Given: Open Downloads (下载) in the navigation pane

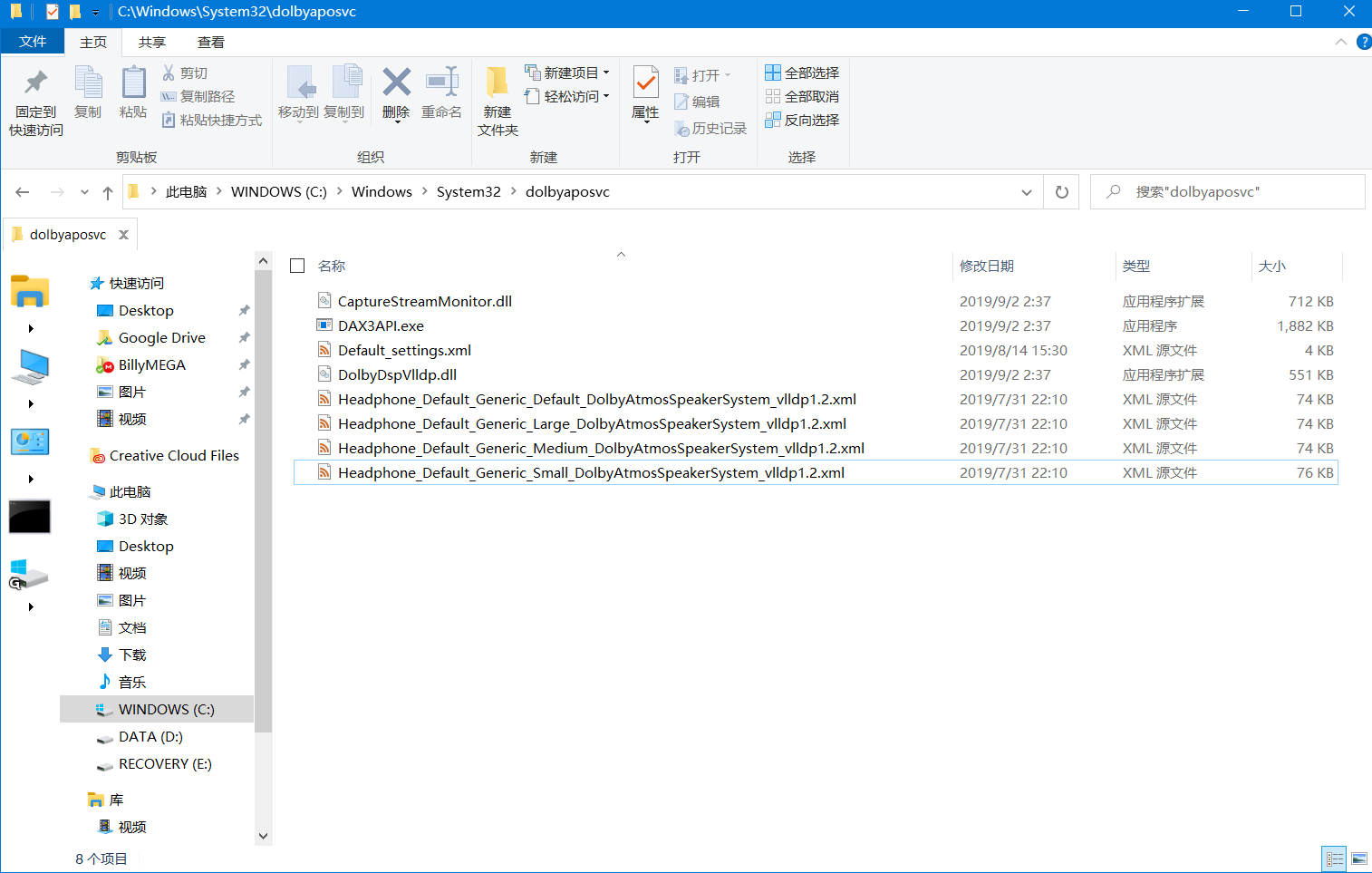Looking at the screenshot, I should (x=132, y=655).
